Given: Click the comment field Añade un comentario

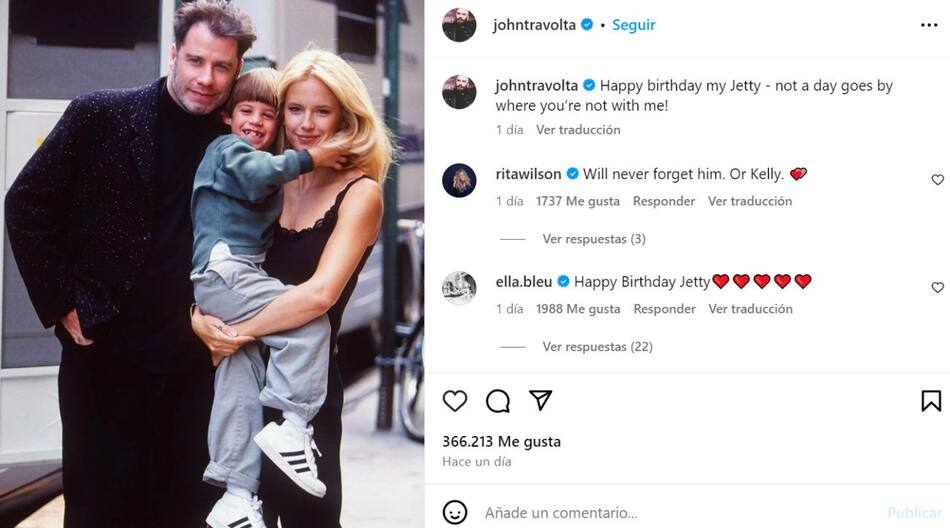Looking at the screenshot, I should [561, 513].
